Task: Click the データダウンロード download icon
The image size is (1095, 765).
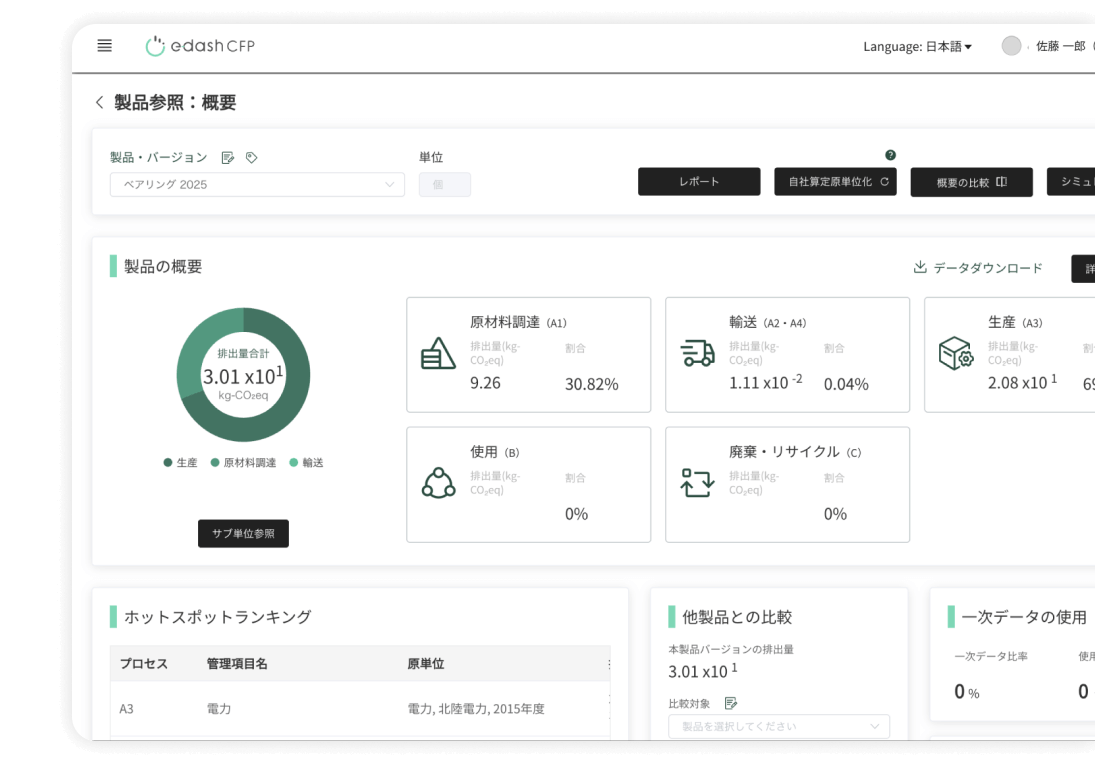Action: tap(920, 268)
